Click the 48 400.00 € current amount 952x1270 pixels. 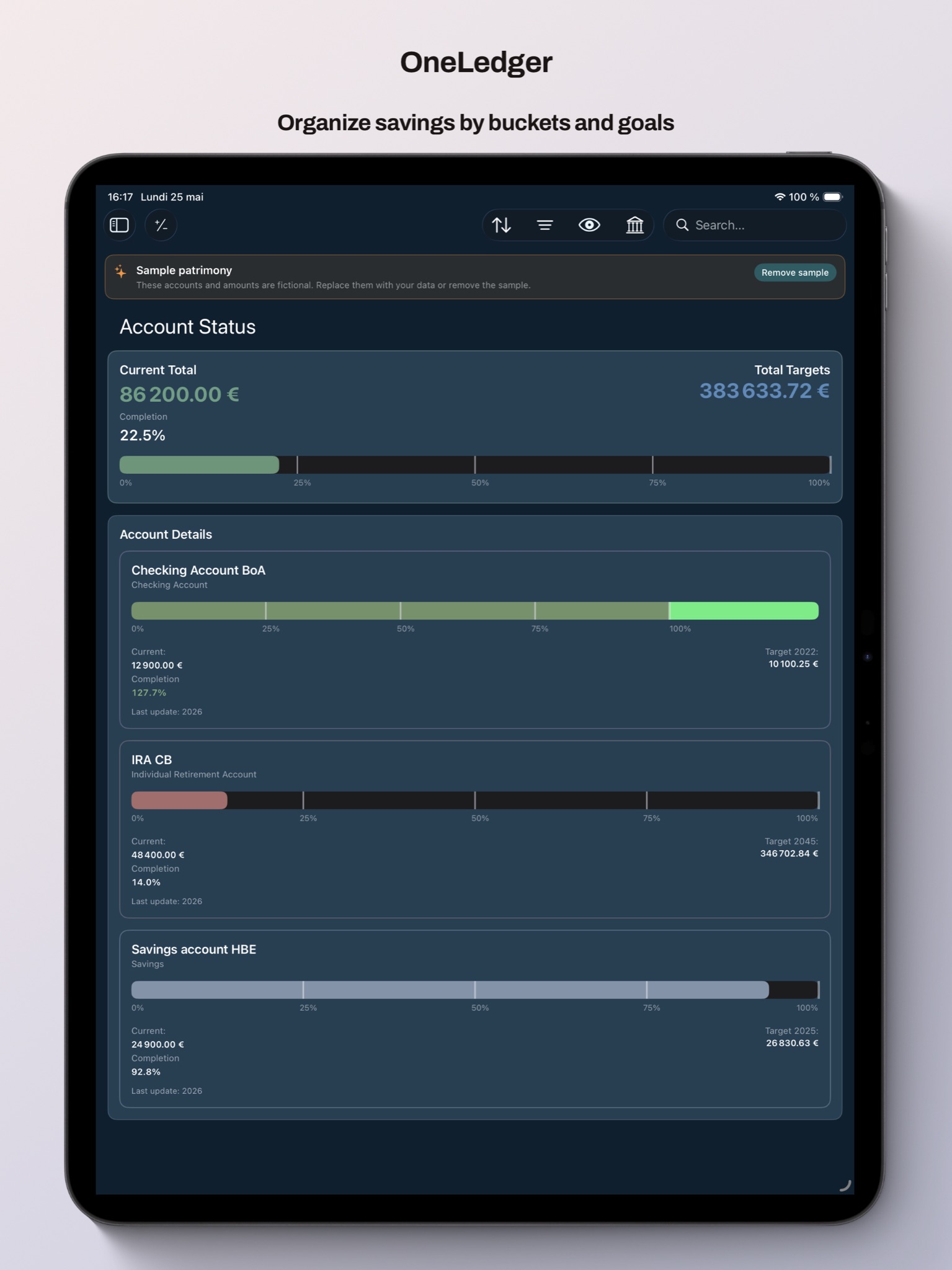pos(158,855)
